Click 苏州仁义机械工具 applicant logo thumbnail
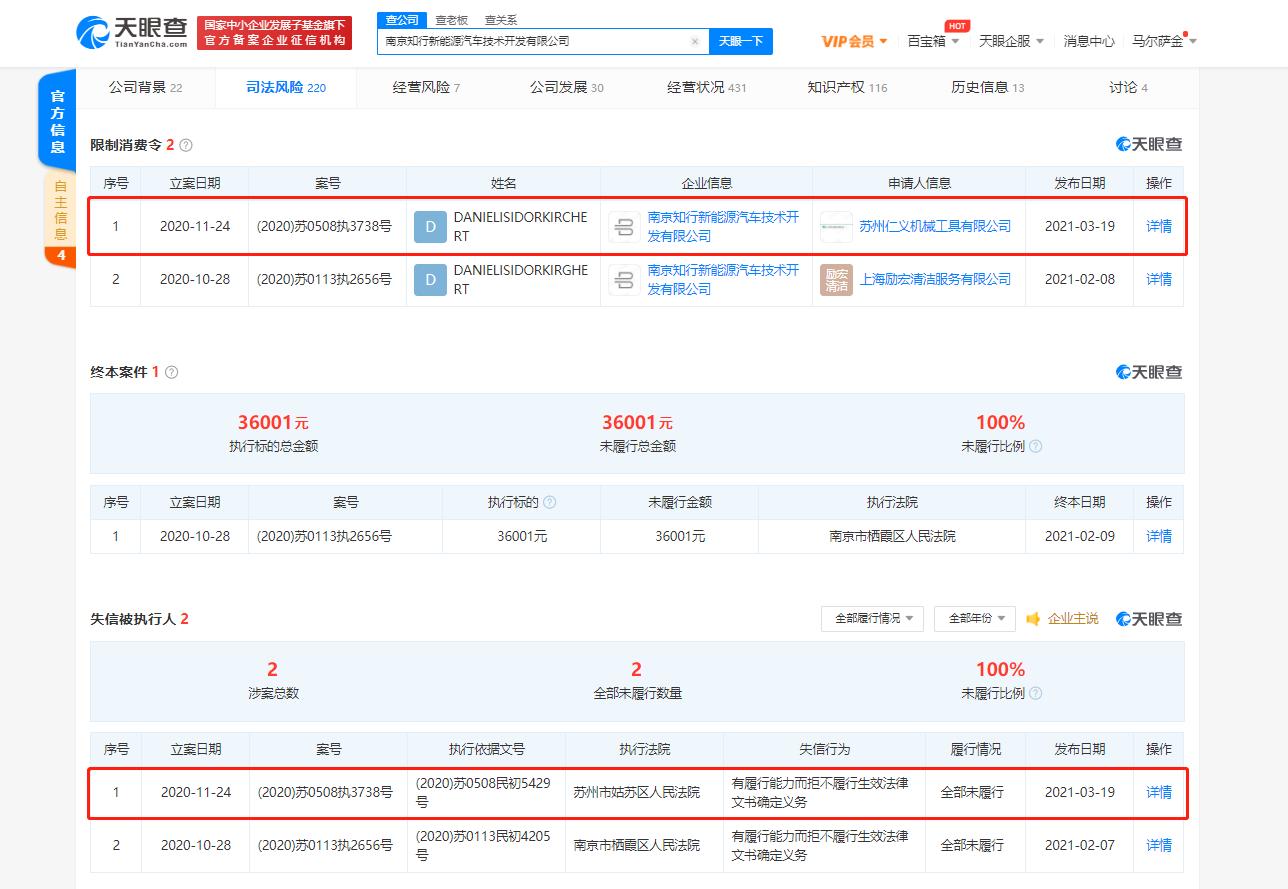 (x=836, y=227)
